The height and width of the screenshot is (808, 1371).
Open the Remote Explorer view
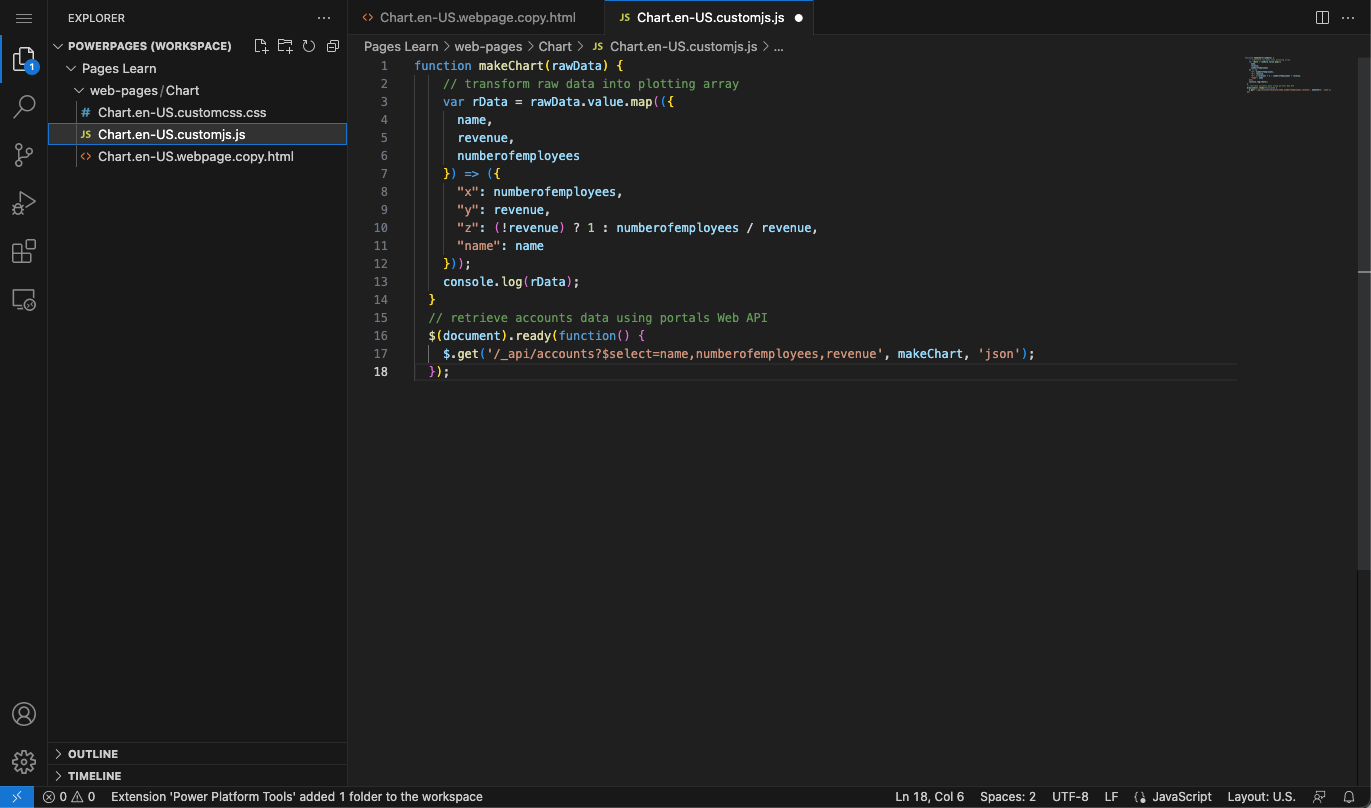pos(24,299)
